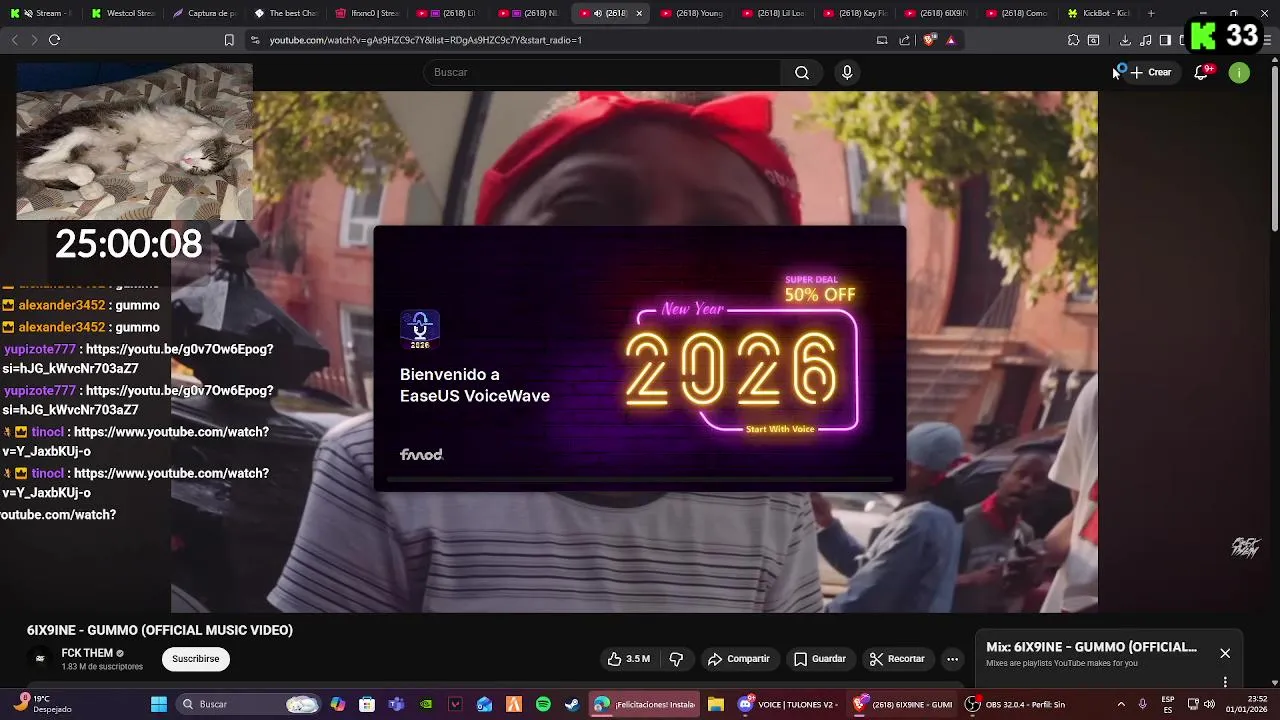Click the browser forward arrow
The image size is (1280, 720).
[x=34, y=40]
